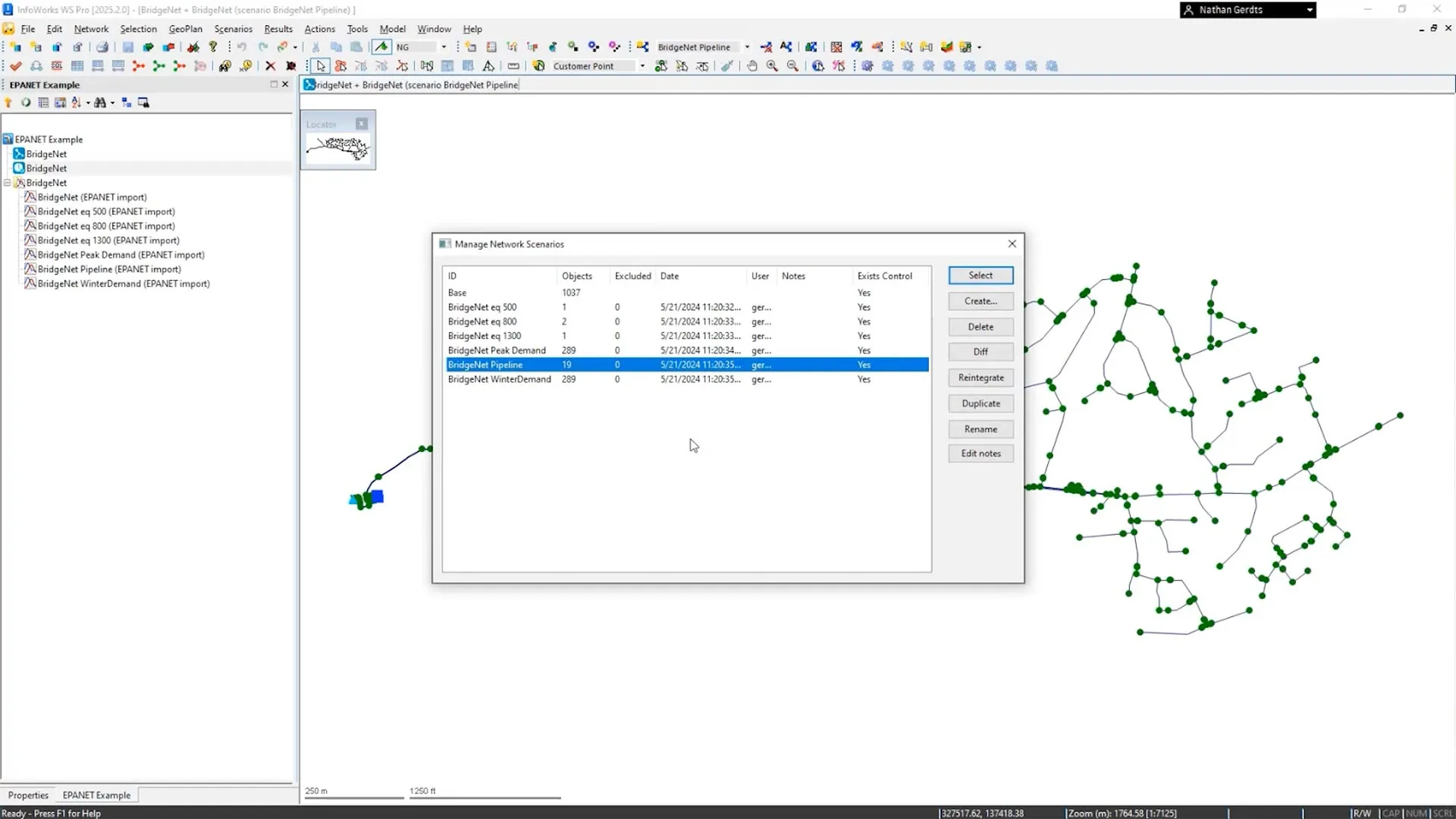The width and height of the screenshot is (1456, 819).
Task: Click the SQL query toolbar icon
Action: 57,66
